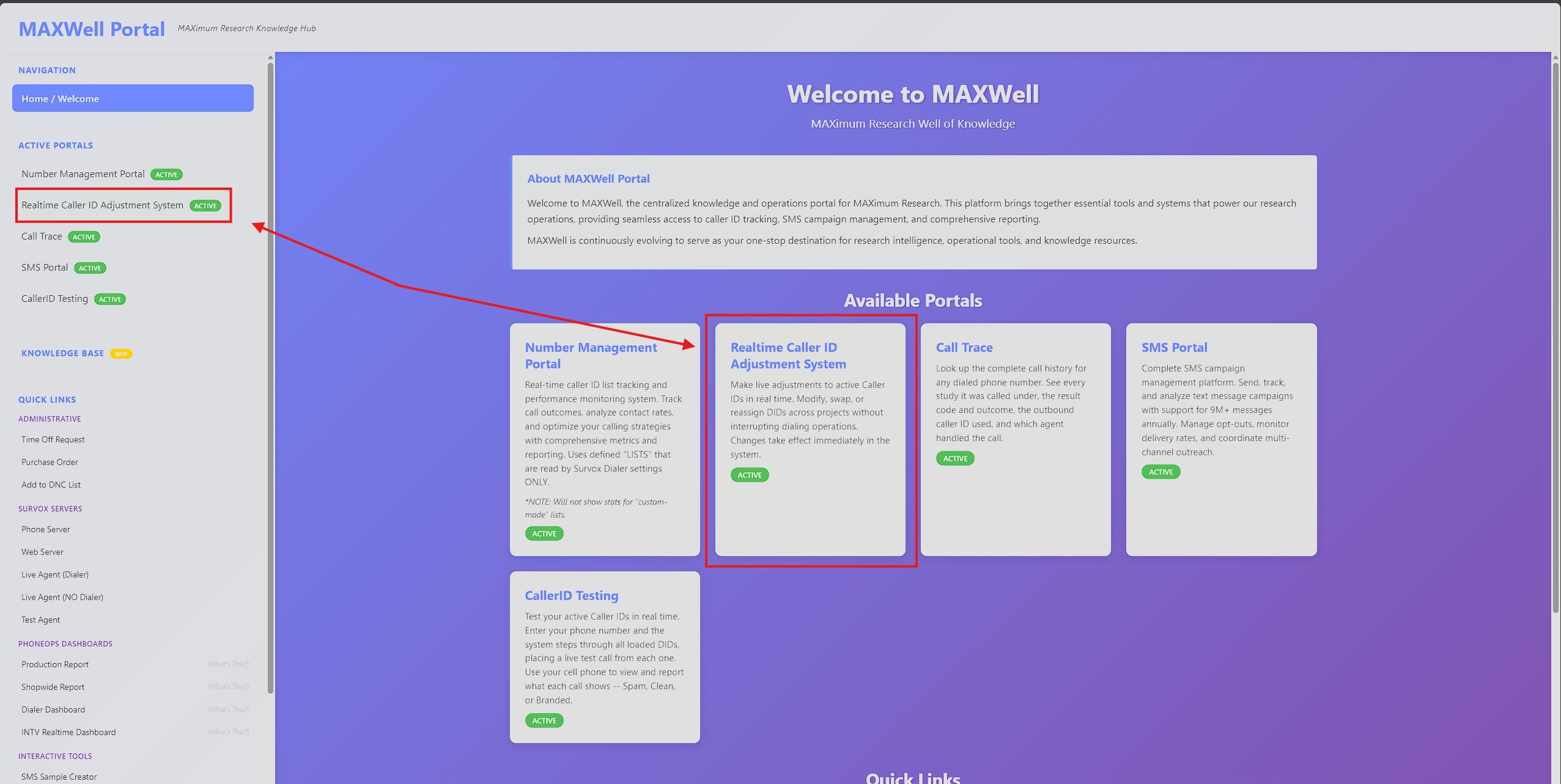The image size is (1561, 784).
Task: Open the Knowledge Base section
Action: pyautogui.click(x=62, y=353)
